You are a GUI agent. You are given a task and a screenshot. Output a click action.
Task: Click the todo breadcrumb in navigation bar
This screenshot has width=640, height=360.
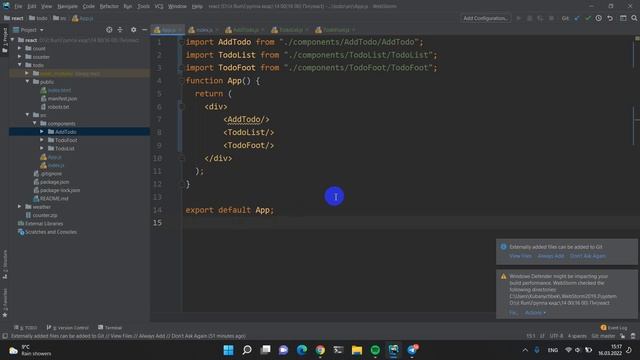(38, 18)
